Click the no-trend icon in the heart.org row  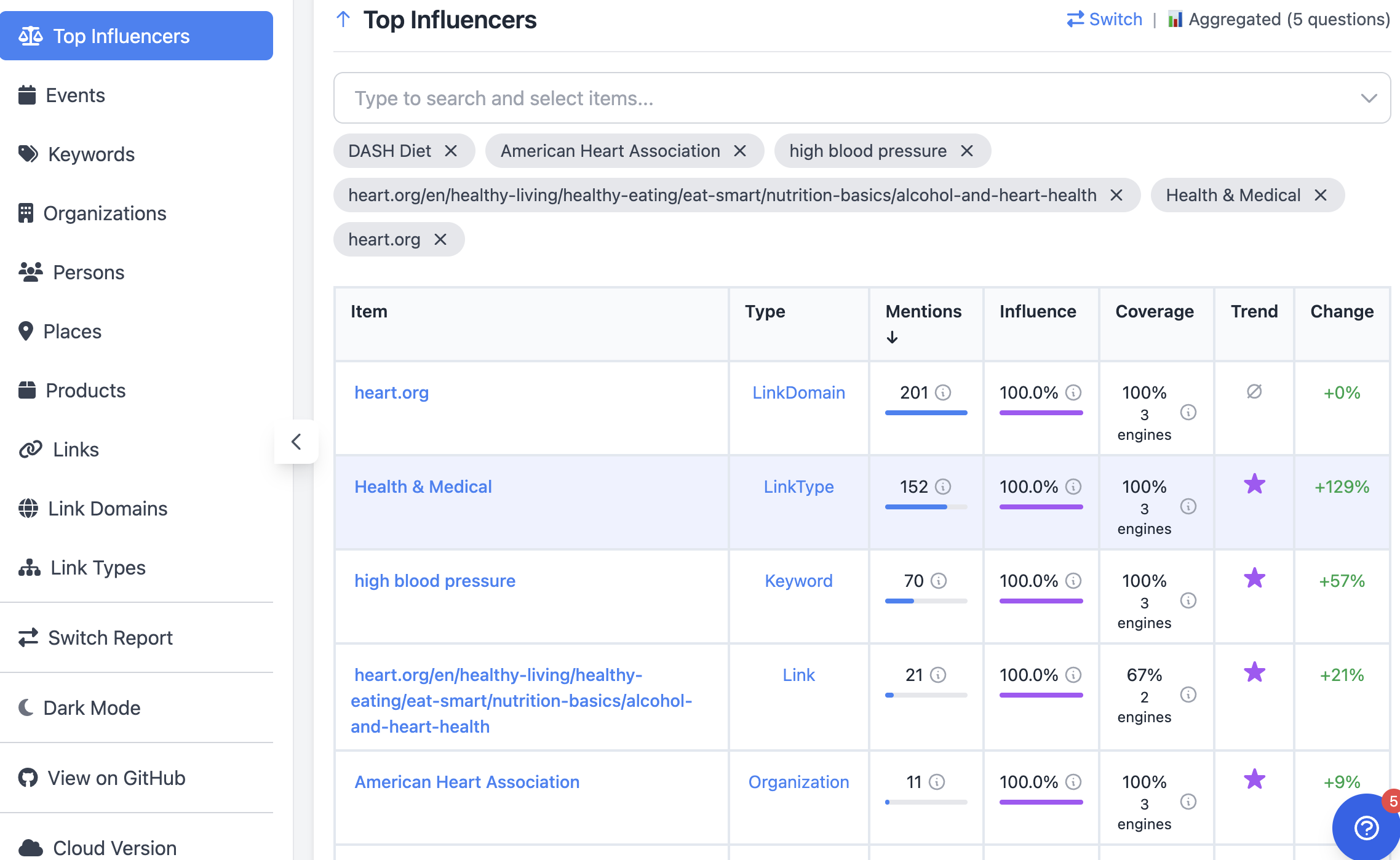click(x=1254, y=391)
